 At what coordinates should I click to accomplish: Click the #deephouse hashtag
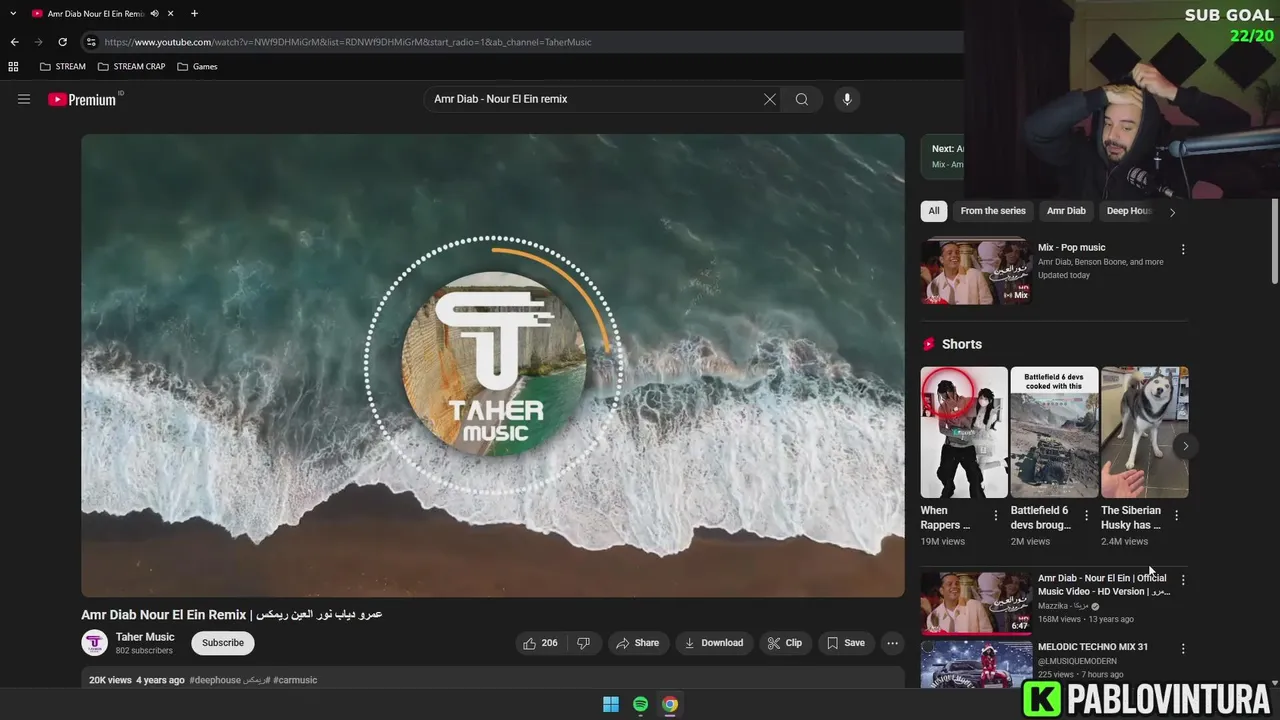pos(216,680)
